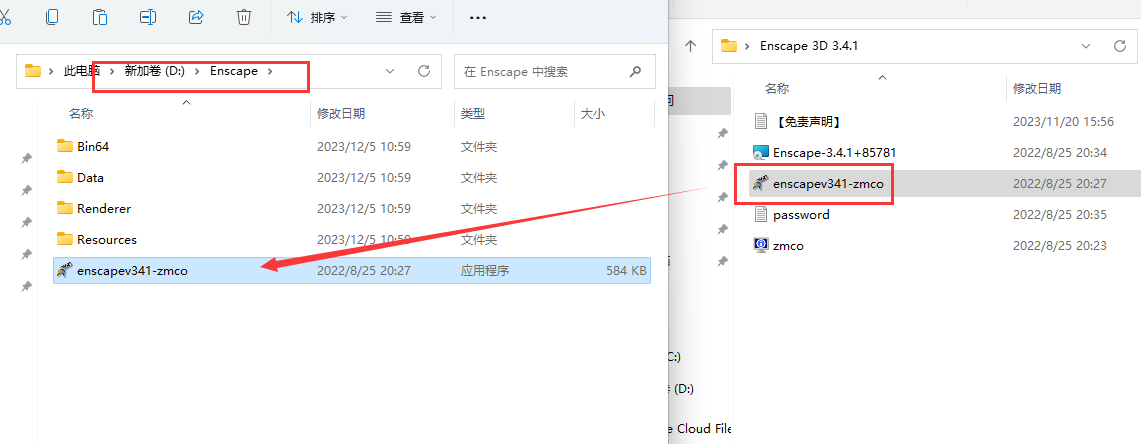The image size is (1141, 444).
Task: Open the three-dots more options menu
Action: pyautogui.click(x=477, y=17)
